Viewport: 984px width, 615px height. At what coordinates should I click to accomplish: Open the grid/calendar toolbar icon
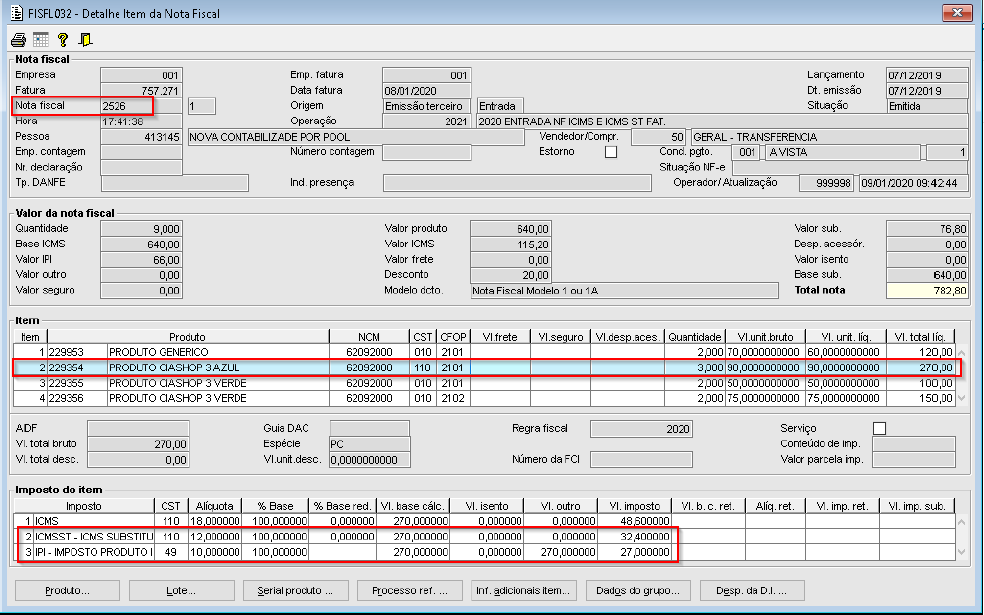40,40
